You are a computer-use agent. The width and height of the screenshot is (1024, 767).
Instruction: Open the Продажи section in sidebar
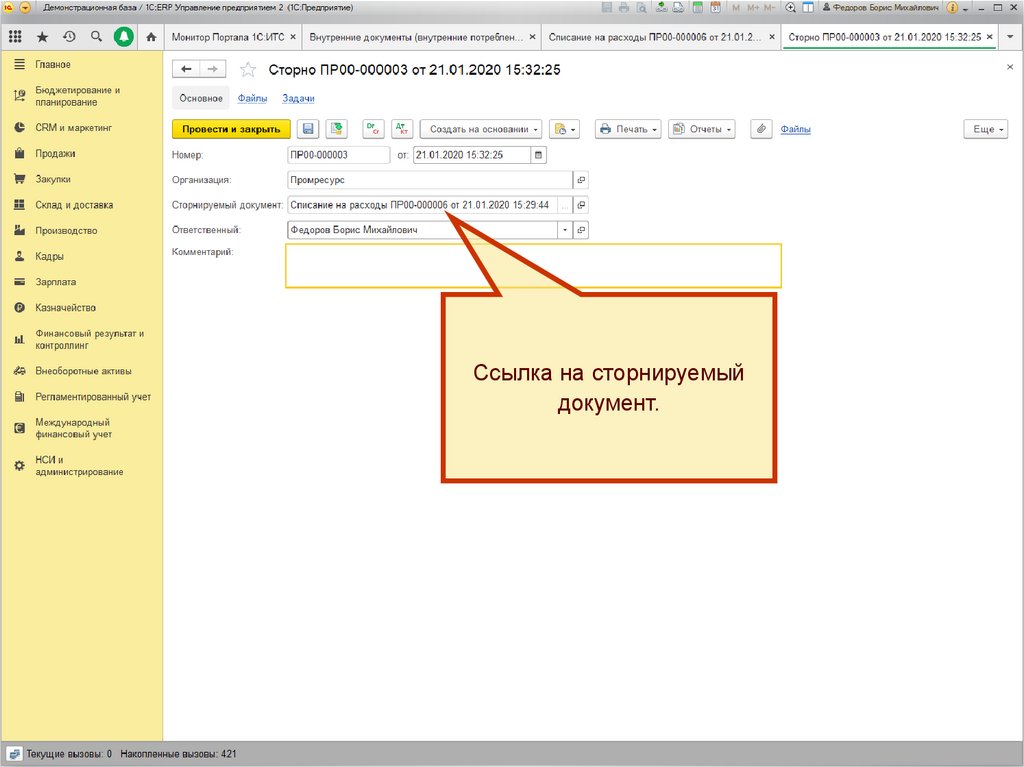point(55,154)
